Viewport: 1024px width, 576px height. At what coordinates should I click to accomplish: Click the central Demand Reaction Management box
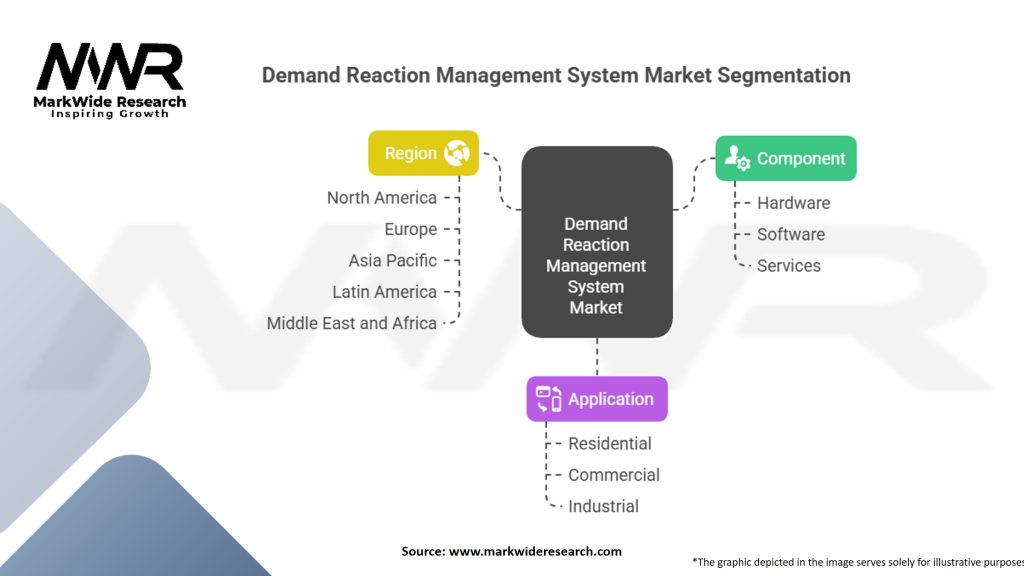coord(596,265)
